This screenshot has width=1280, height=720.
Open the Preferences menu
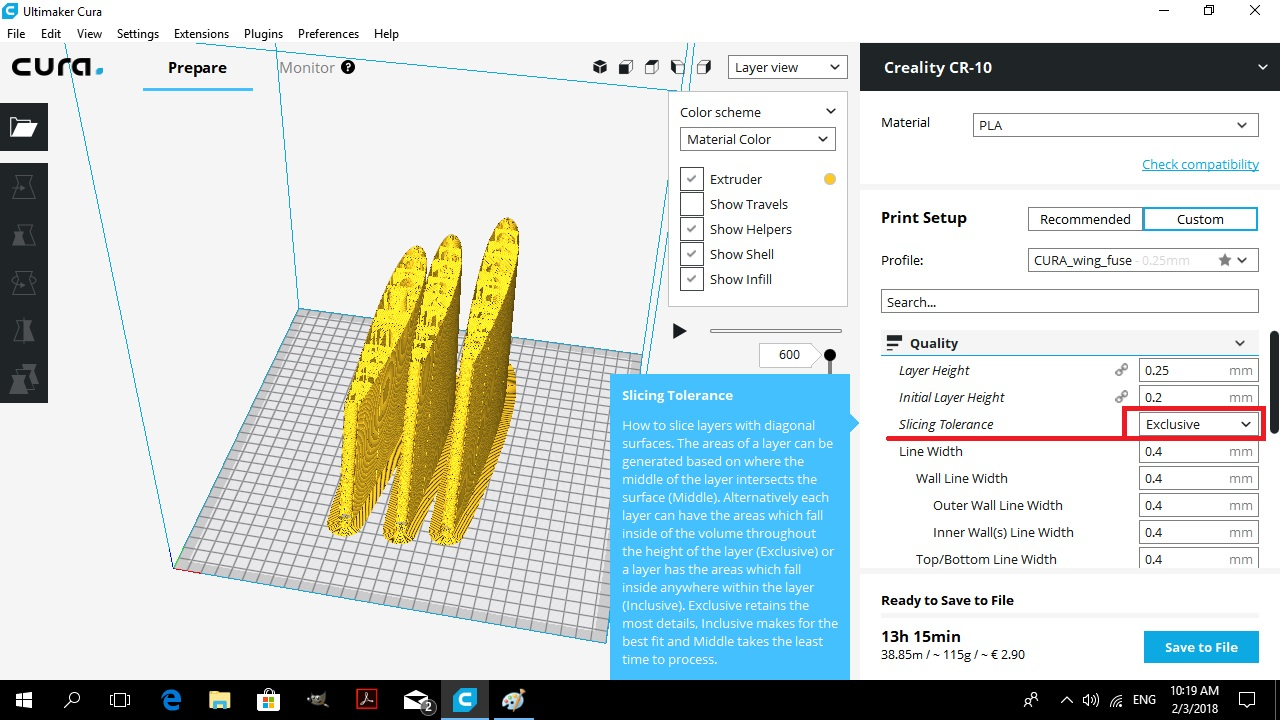click(x=328, y=33)
